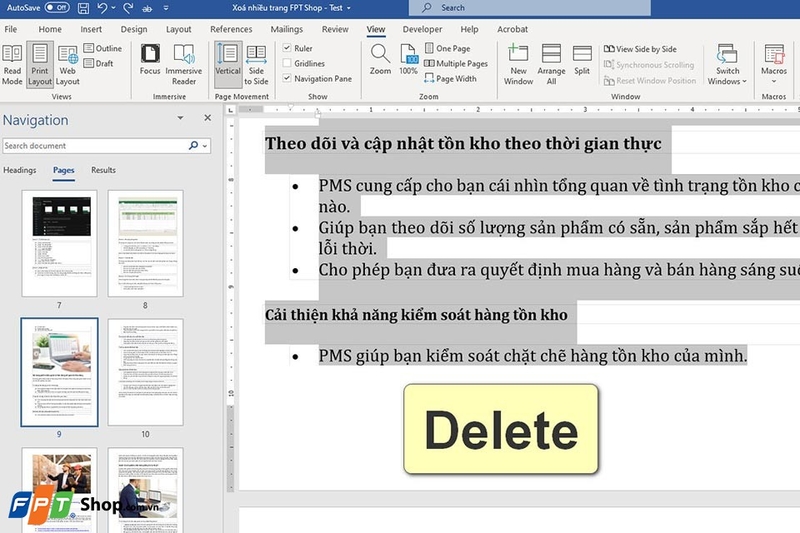Set zoom to 100%
The image size is (800, 533).
point(409,60)
